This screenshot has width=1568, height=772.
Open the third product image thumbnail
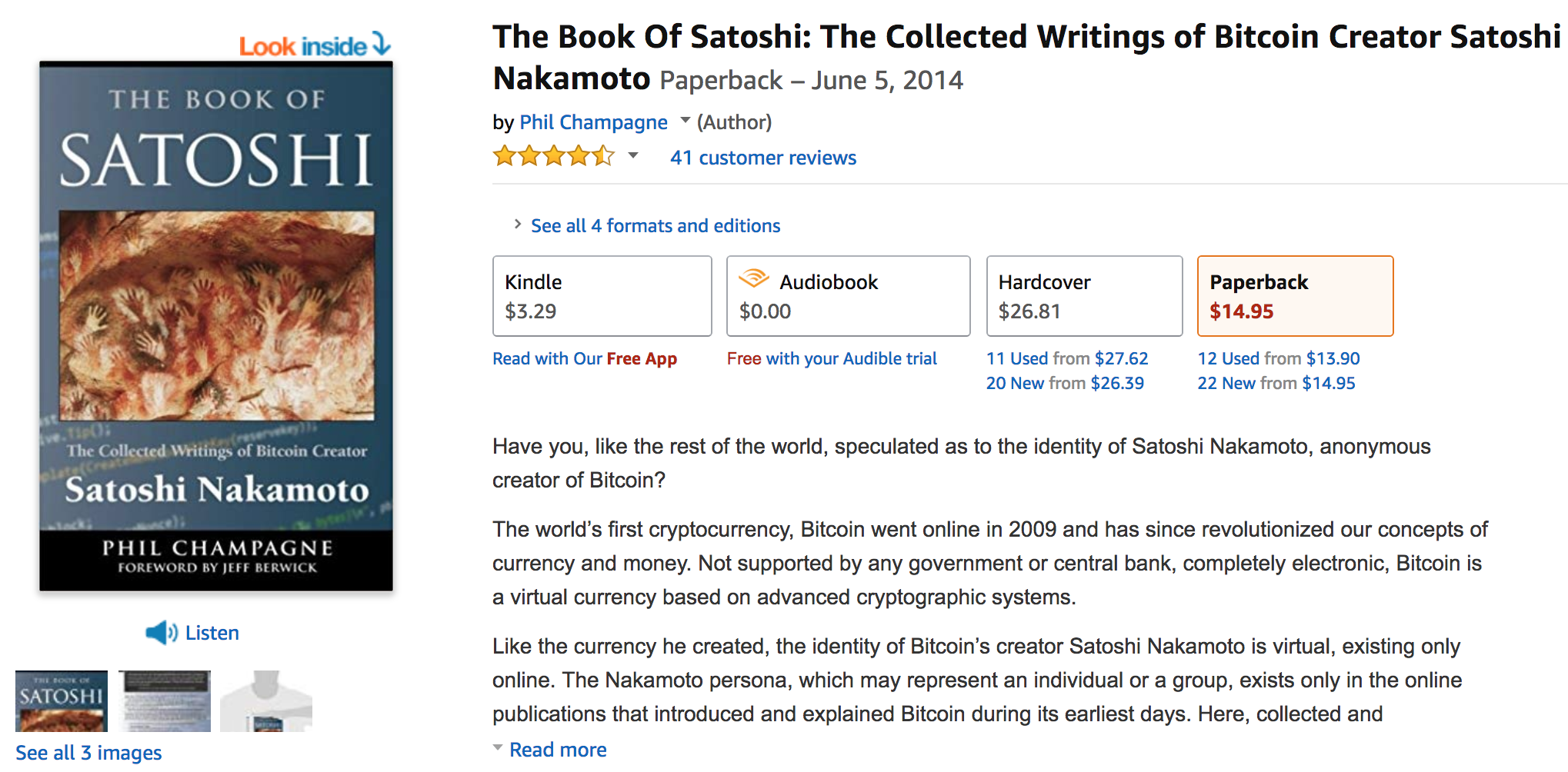266,700
